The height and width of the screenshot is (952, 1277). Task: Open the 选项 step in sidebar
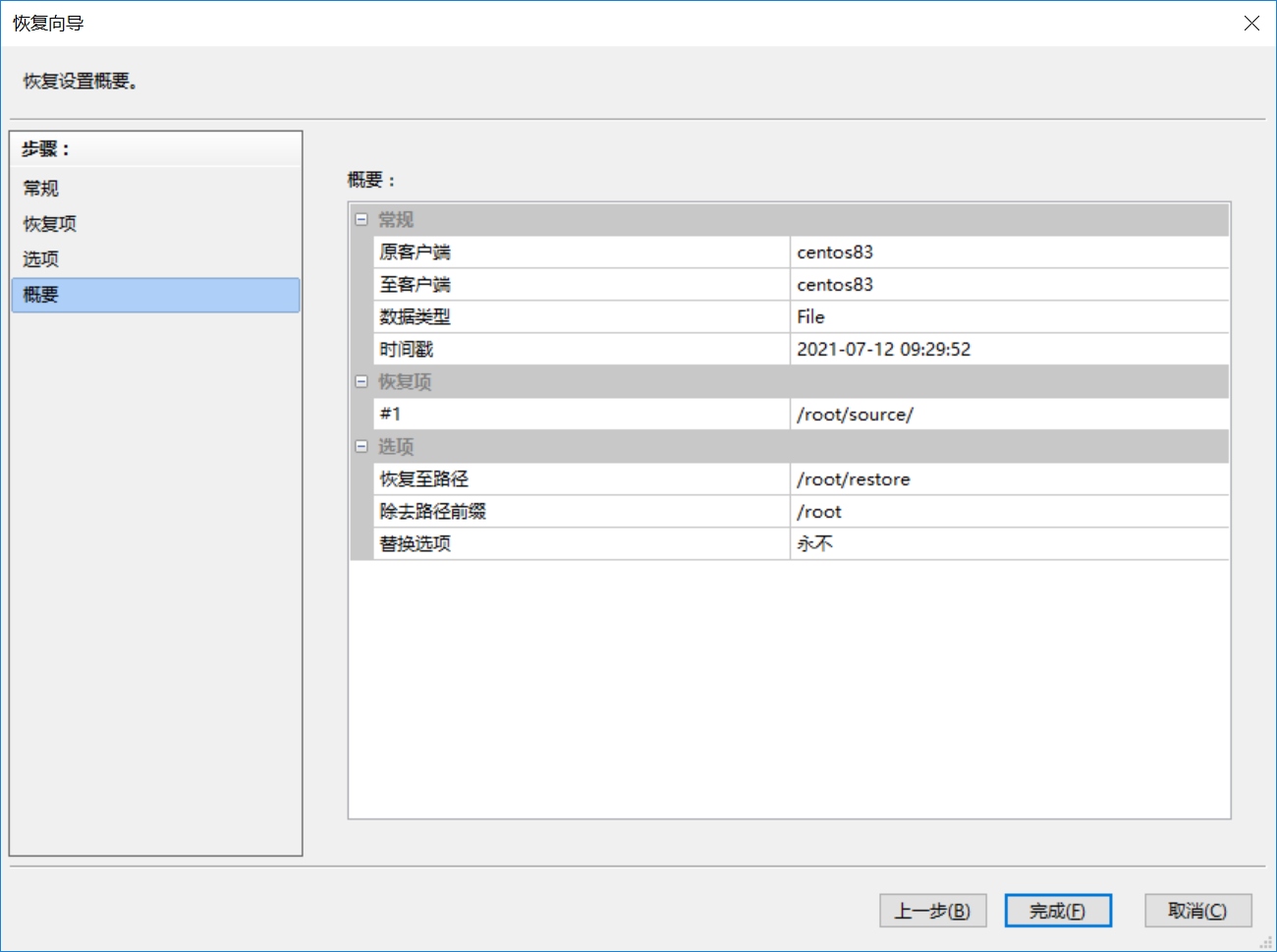pyautogui.click(x=41, y=258)
